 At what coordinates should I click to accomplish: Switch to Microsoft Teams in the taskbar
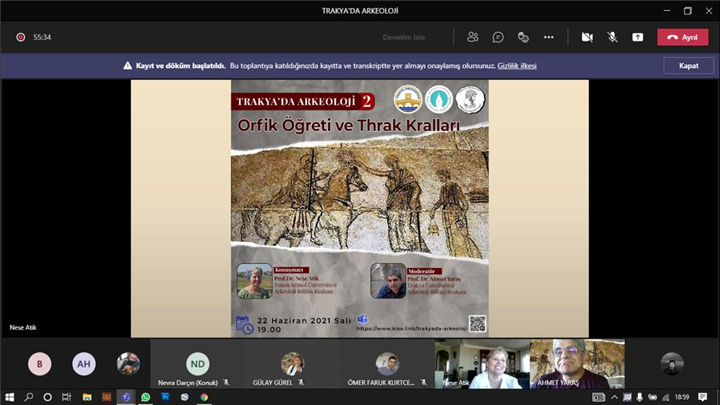coord(126,397)
